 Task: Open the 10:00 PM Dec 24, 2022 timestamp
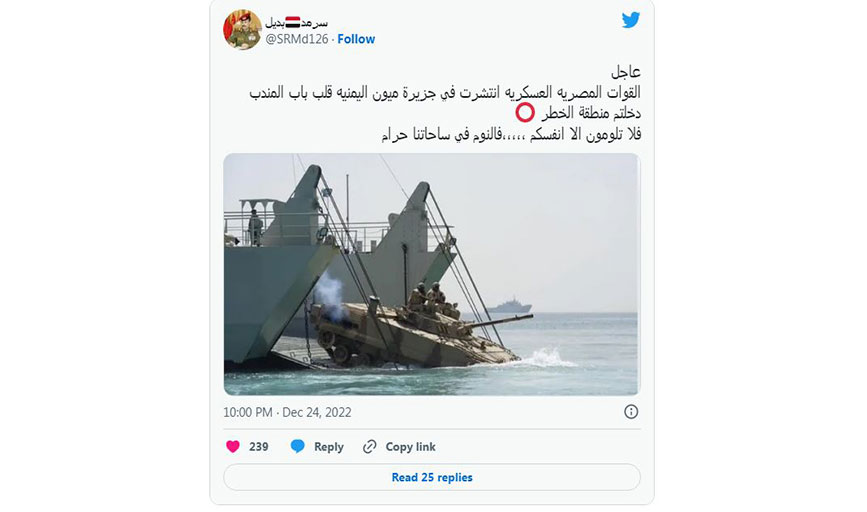pyautogui.click(x=287, y=412)
